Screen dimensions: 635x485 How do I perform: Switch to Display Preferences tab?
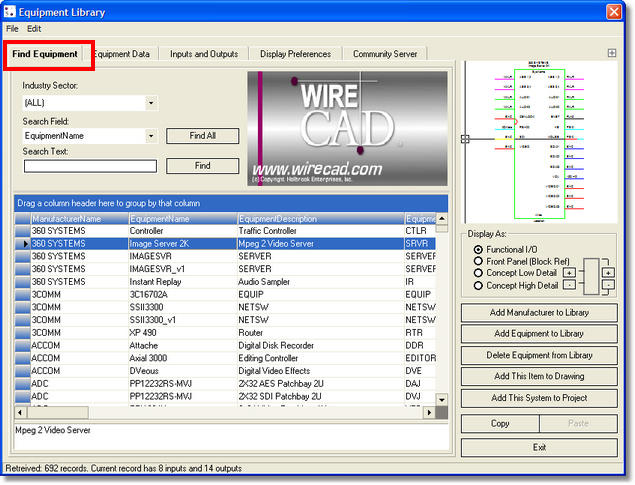(x=295, y=54)
